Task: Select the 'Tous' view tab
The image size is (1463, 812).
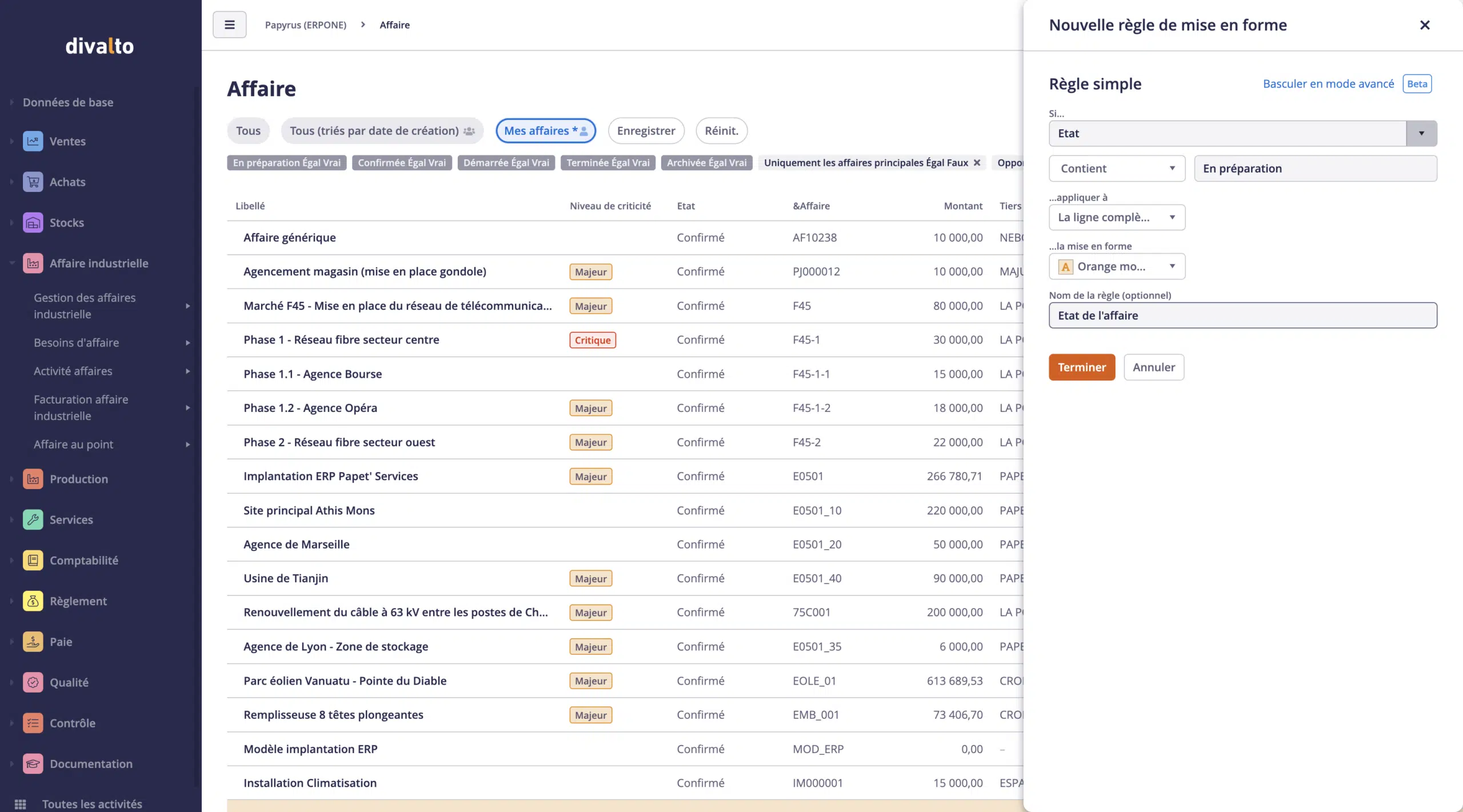Action: tap(248, 131)
